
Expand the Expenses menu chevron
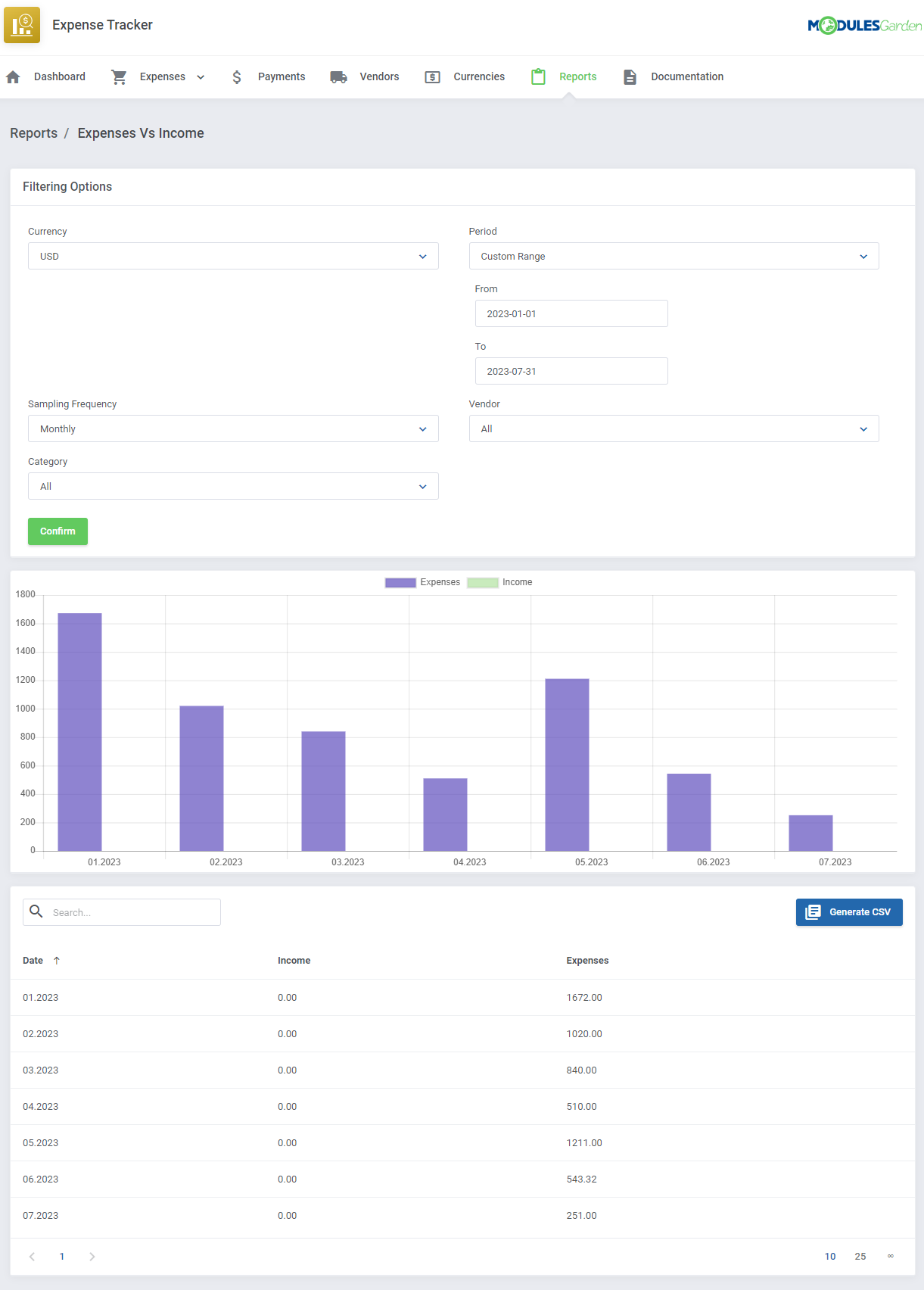(x=201, y=77)
